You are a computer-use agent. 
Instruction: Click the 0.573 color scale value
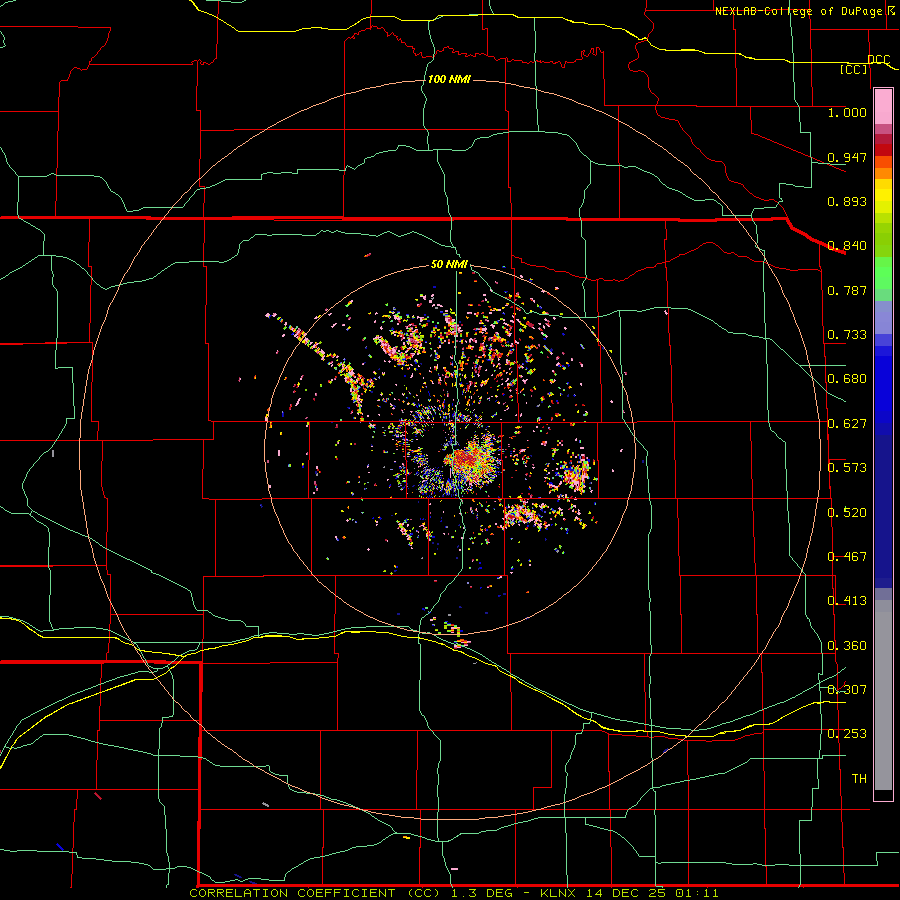847,468
